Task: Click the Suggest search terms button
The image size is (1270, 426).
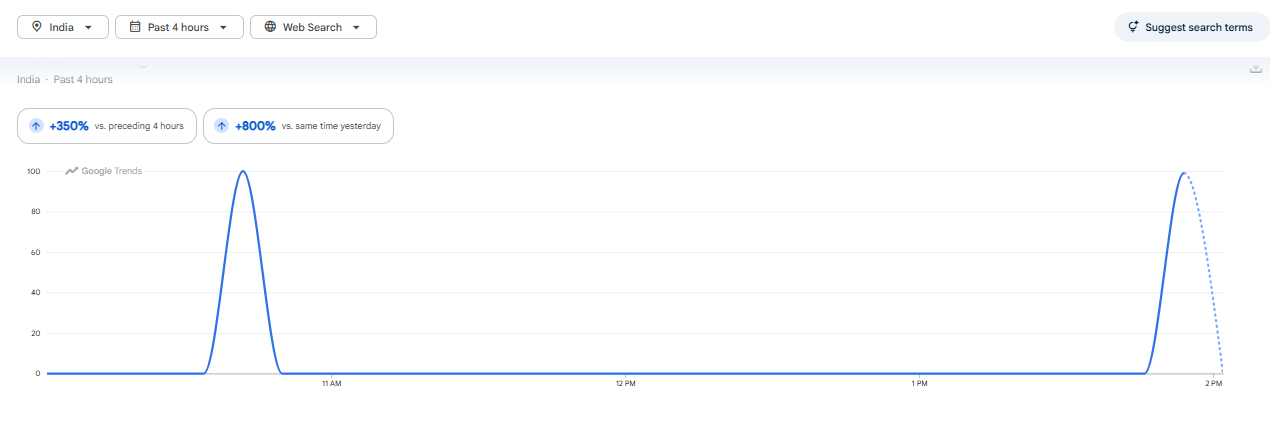Action: pyautogui.click(x=1190, y=27)
